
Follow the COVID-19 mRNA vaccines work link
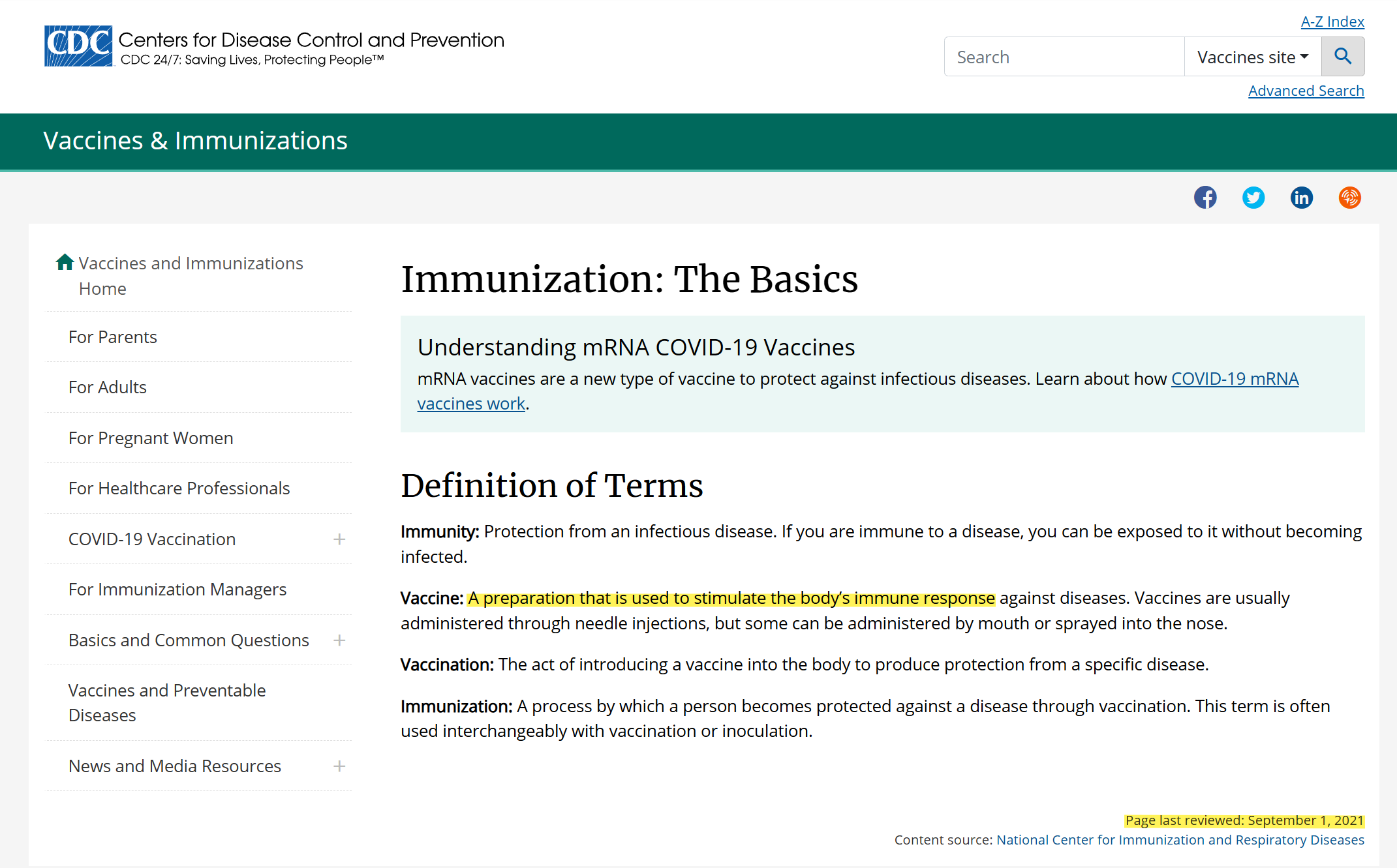(x=1234, y=379)
